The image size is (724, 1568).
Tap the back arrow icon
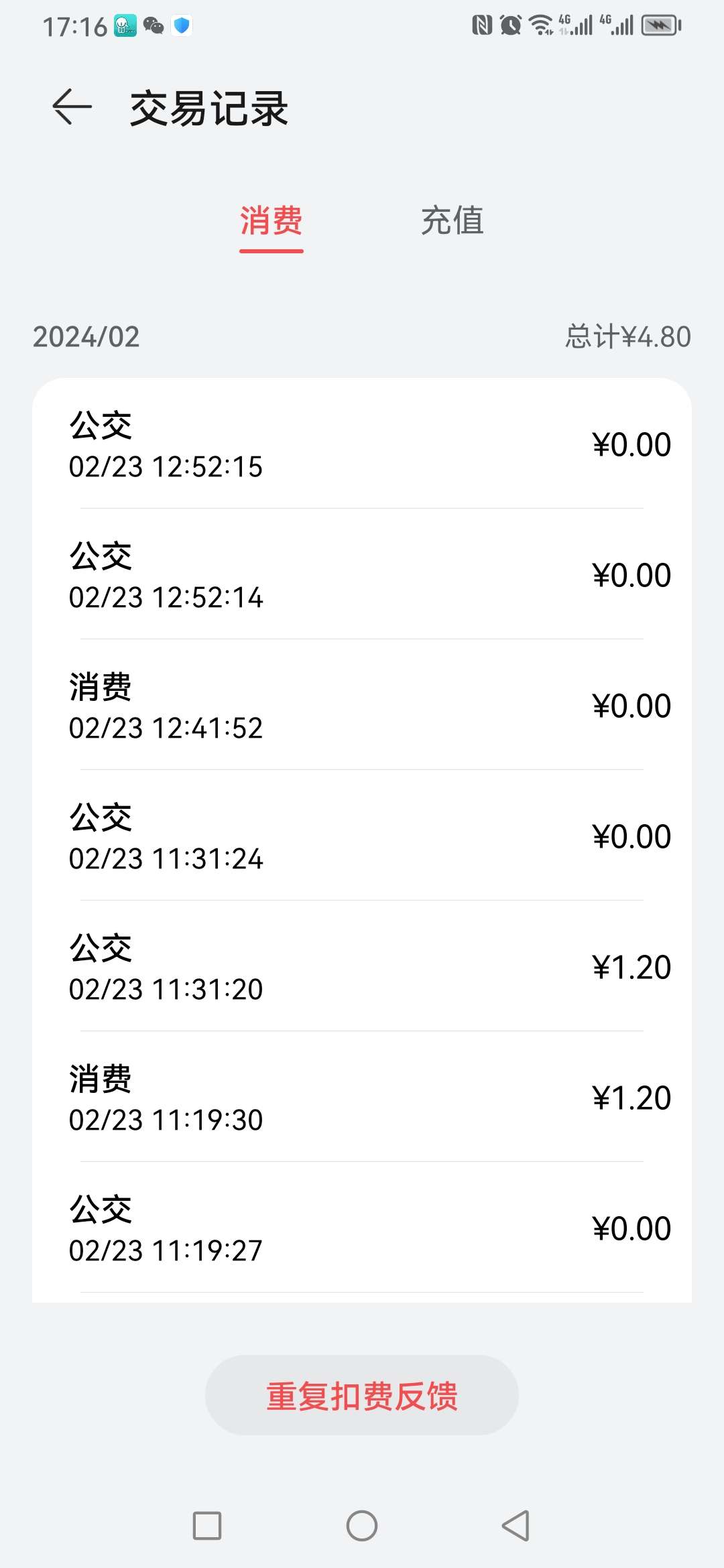(72, 107)
